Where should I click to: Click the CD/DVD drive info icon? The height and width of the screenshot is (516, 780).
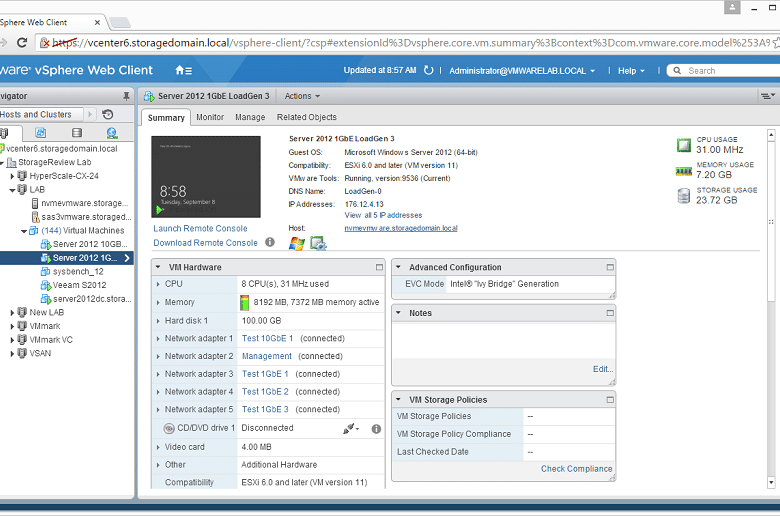(377, 428)
